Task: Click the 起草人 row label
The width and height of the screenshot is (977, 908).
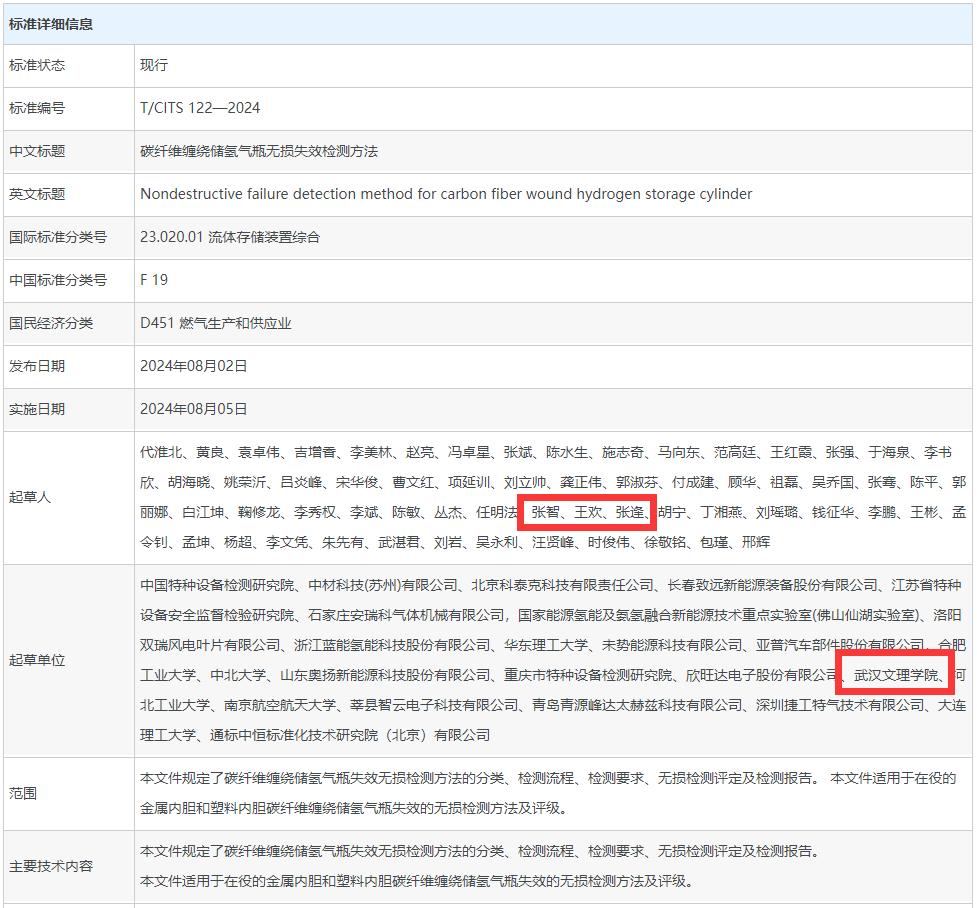Action: pyautogui.click(x=30, y=497)
